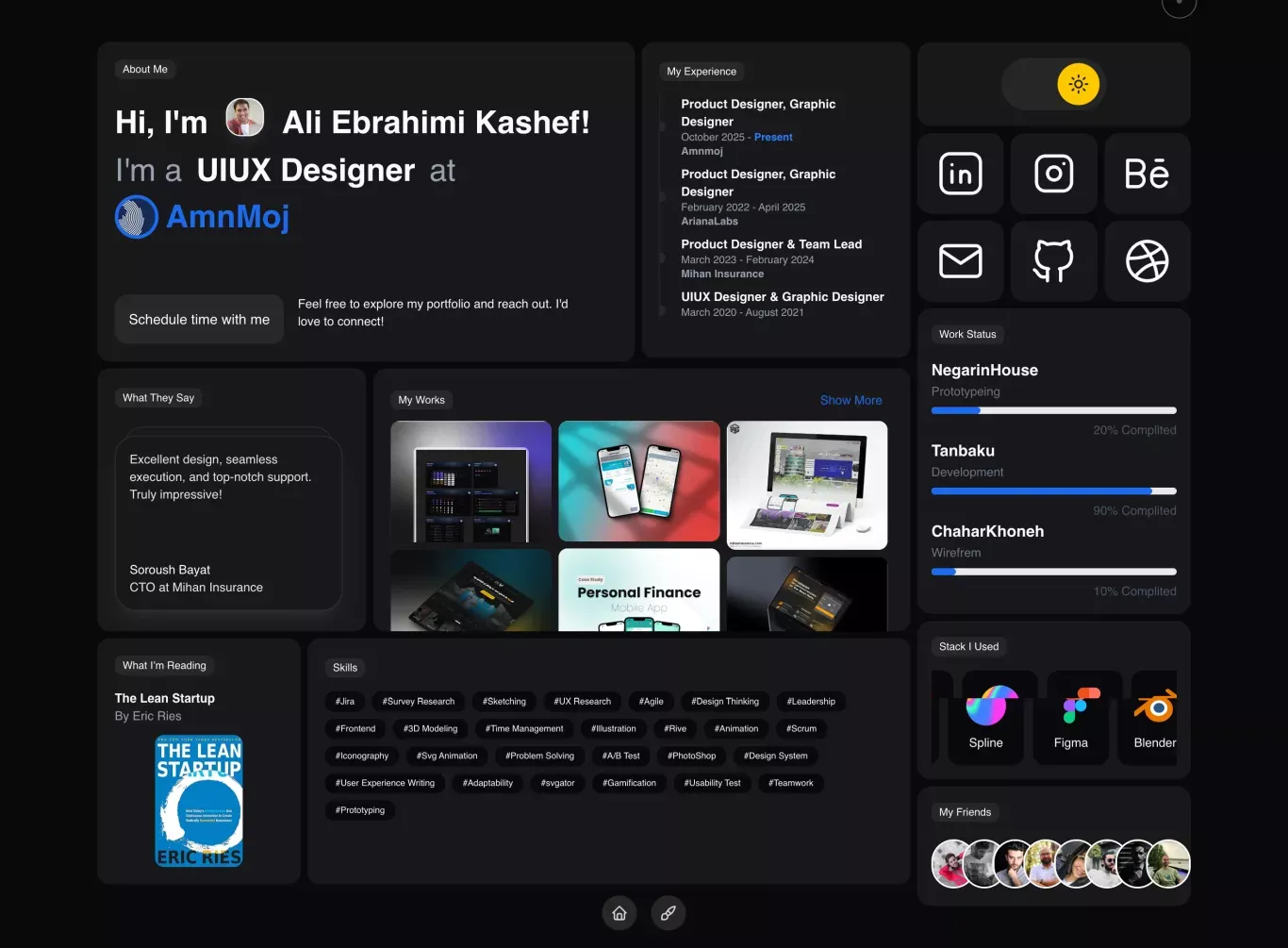
Task: Click the #Survey Research skill tag
Action: (x=419, y=702)
